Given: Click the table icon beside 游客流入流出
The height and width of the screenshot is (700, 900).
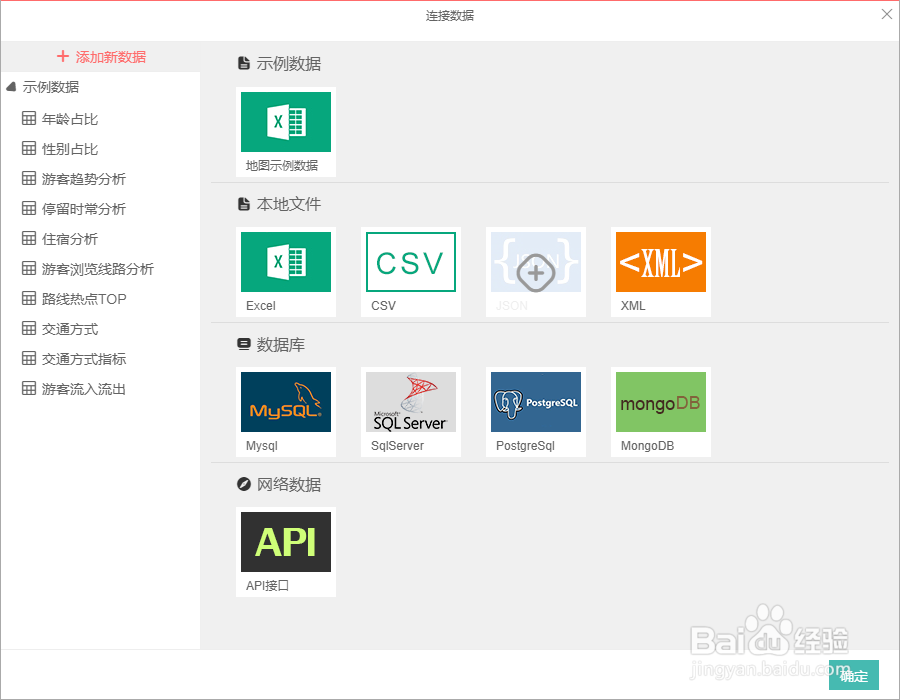Looking at the screenshot, I should point(29,388).
